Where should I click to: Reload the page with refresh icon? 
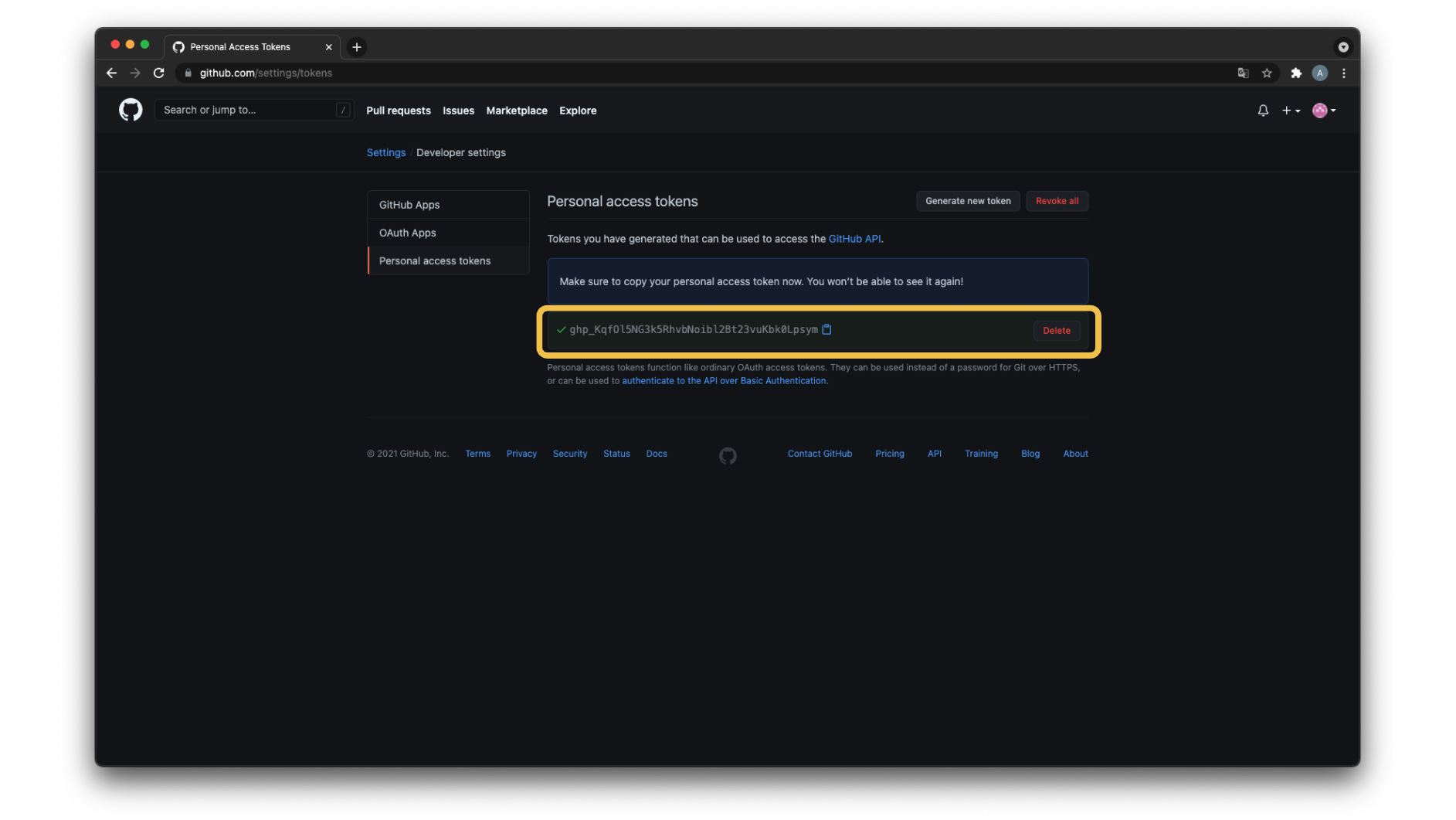[159, 73]
